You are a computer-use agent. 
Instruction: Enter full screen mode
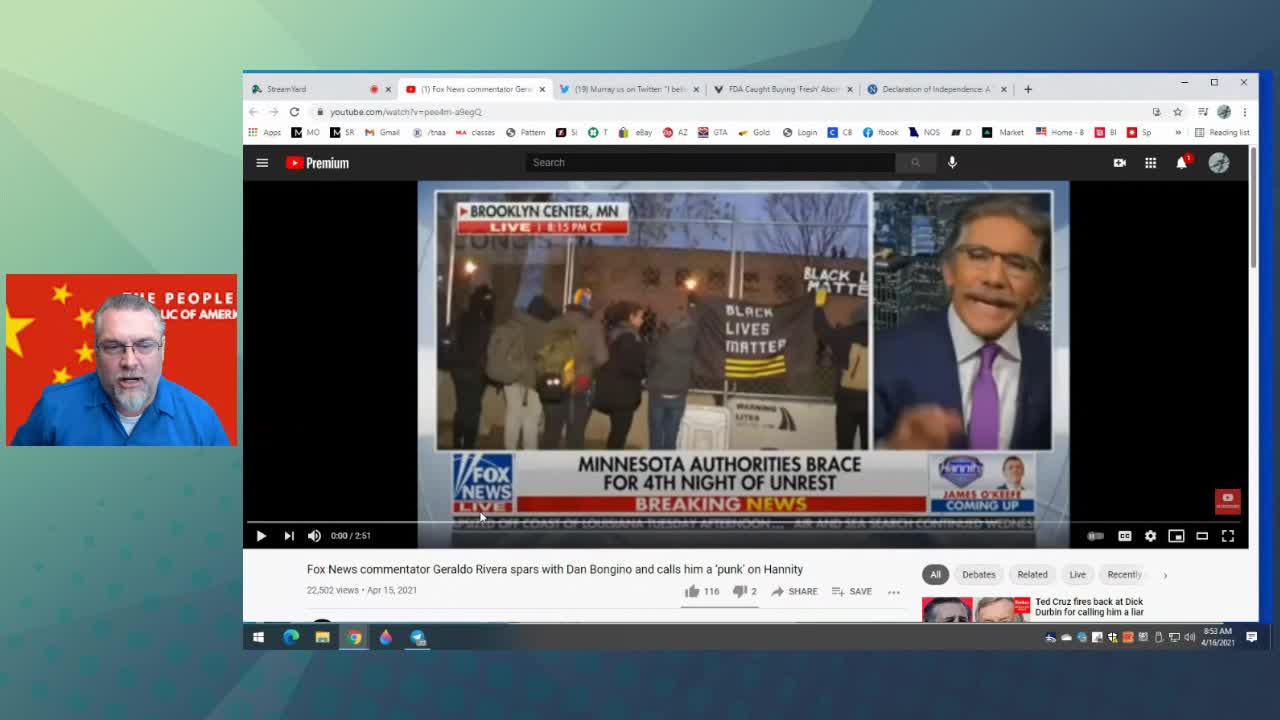click(1228, 536)
